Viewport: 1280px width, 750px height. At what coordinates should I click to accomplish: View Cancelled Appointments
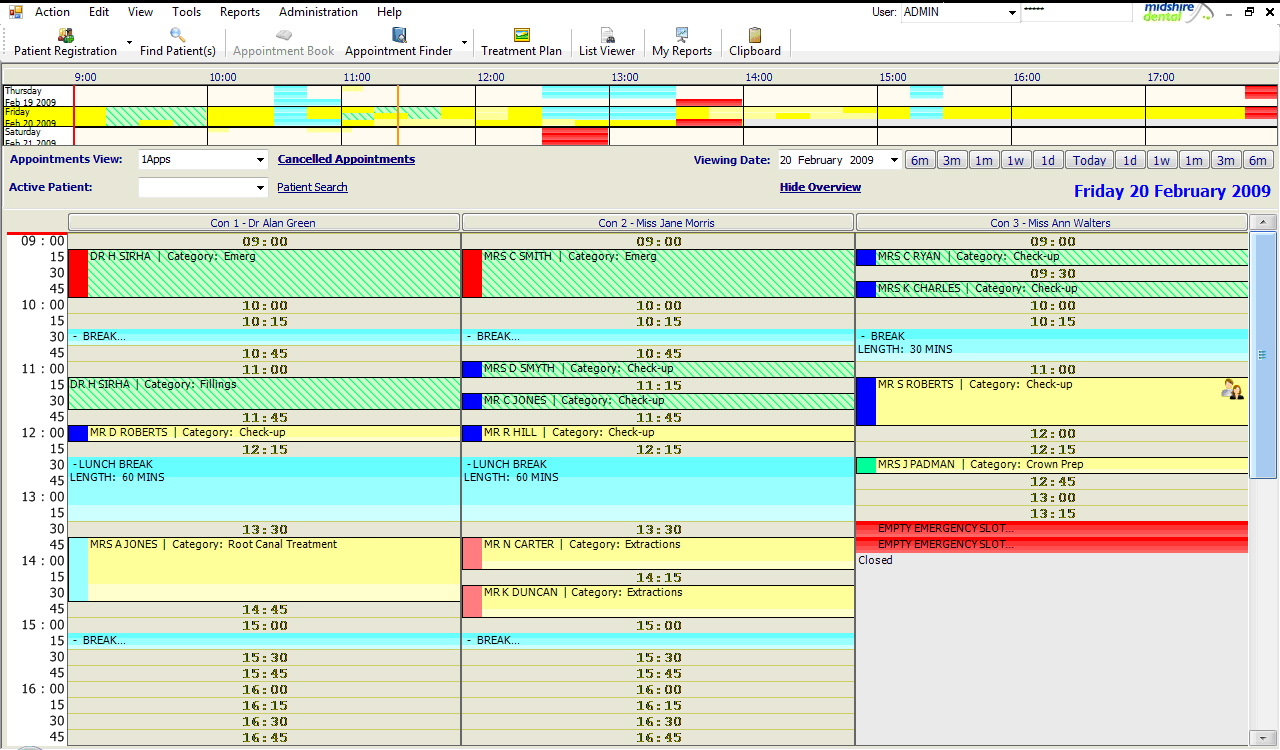(x=346, y=159)
